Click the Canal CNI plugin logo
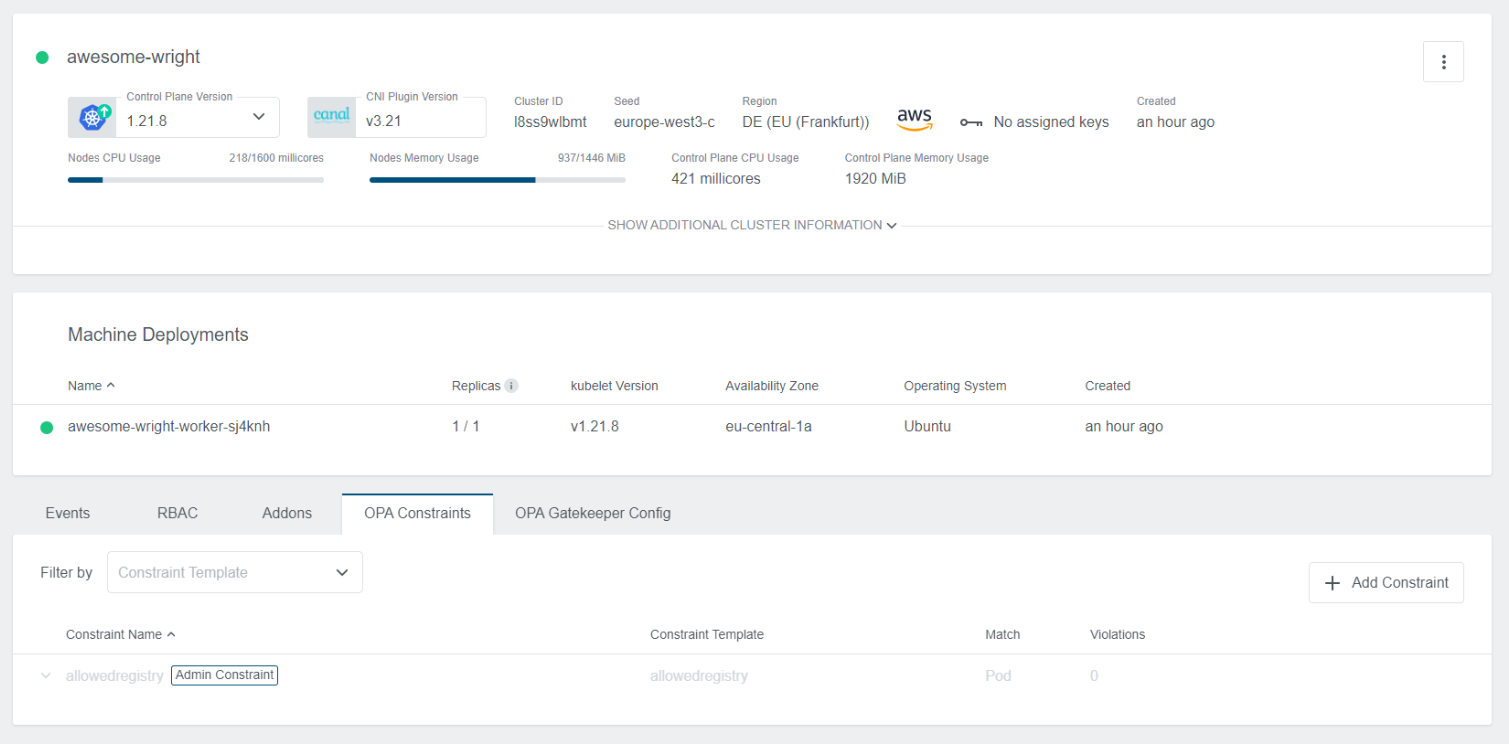The image size is (1509, 744). click(331, 116)
